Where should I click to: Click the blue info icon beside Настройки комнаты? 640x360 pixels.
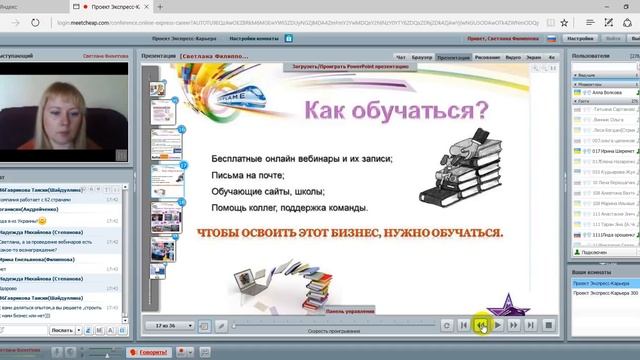tap(289, 38)
